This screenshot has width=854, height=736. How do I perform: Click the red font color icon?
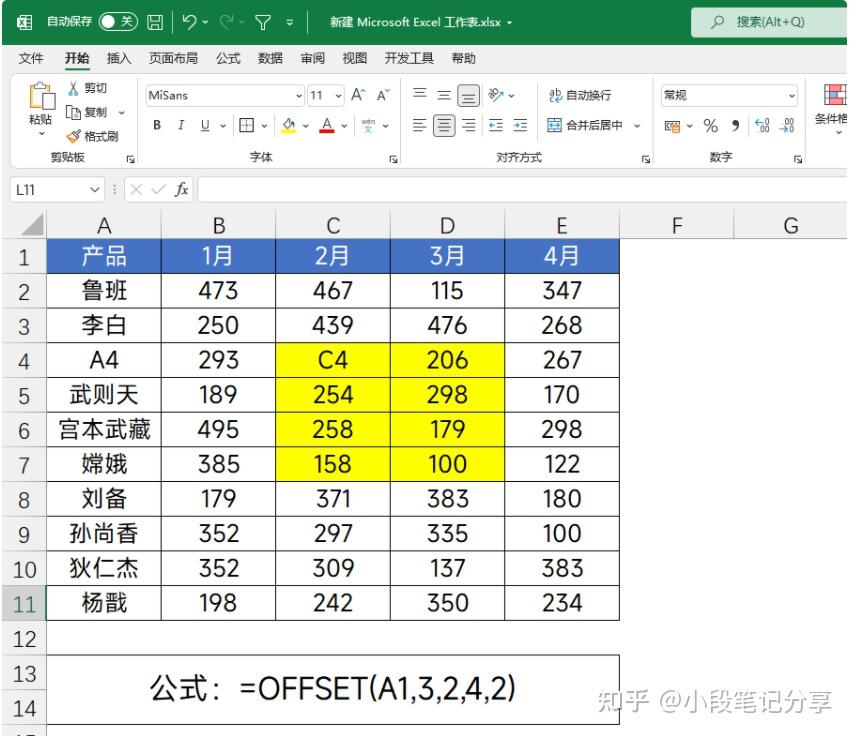(327, 126)
